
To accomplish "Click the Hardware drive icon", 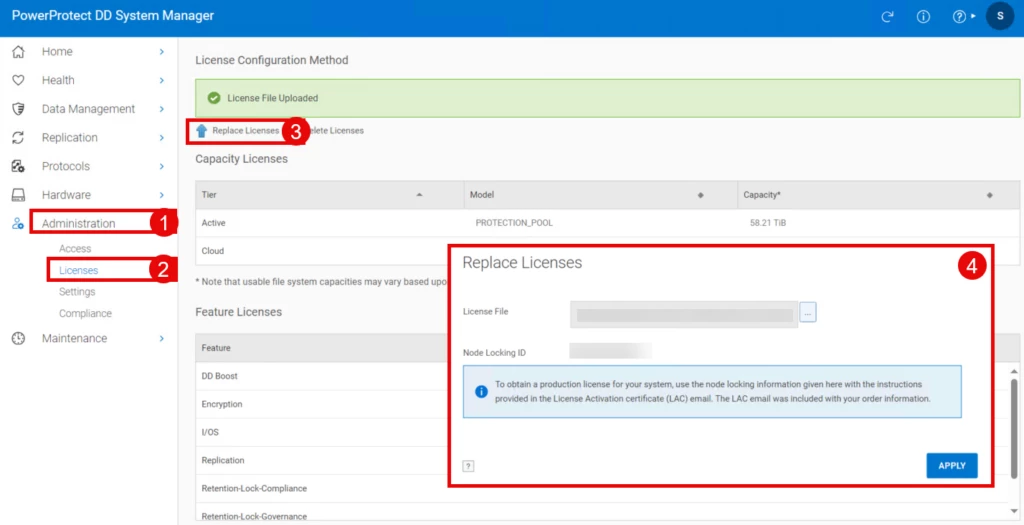I will pyautogui.click(x=18, y=195).
